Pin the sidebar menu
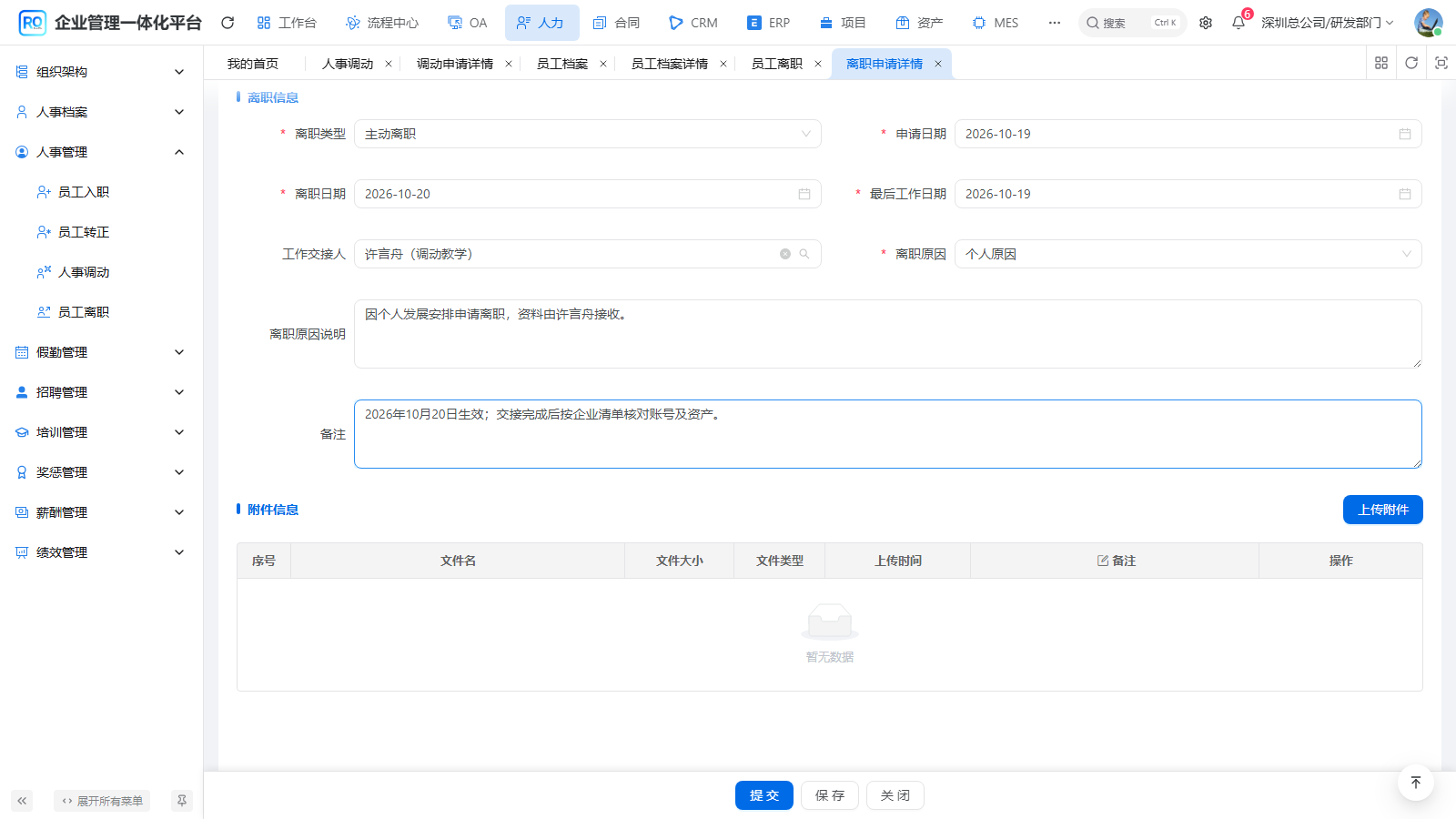This screenshot has height=819, width=1456. coord(182,801)
